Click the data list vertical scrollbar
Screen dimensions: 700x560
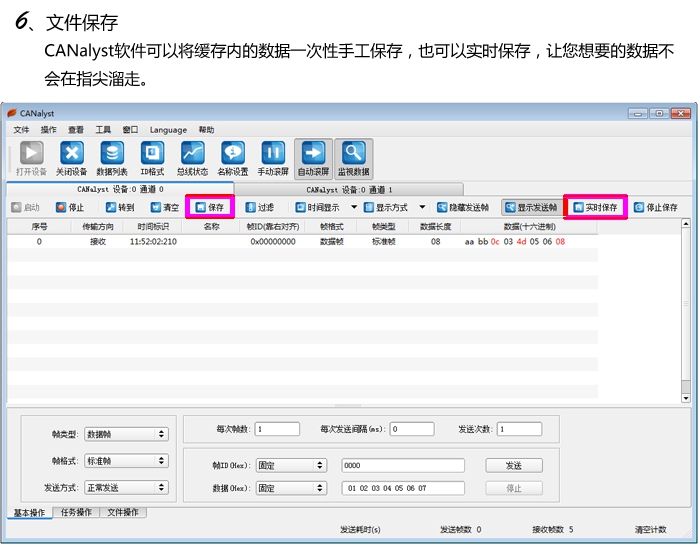(x=685, y=310)
